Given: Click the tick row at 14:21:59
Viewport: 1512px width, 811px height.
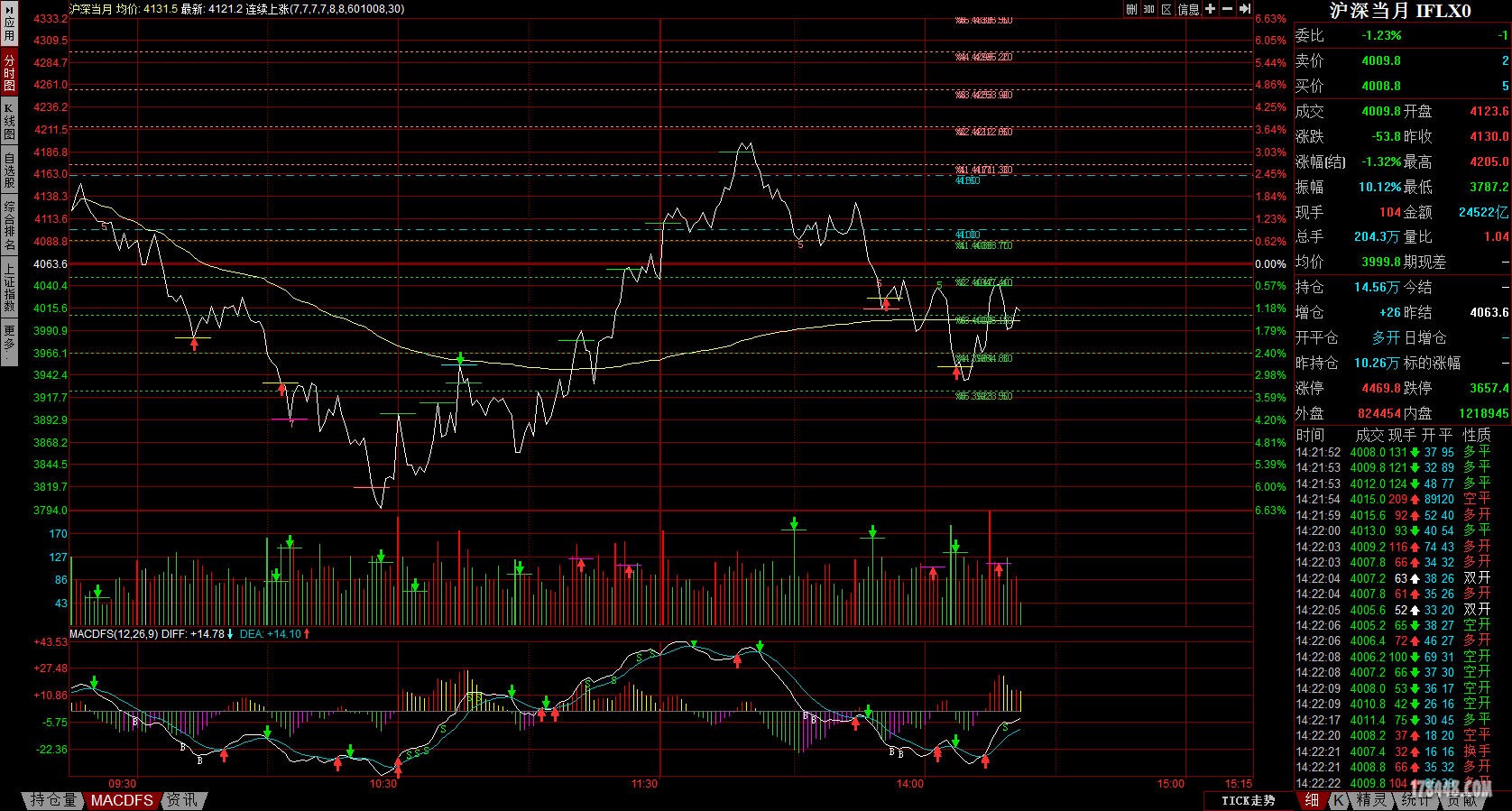Looking at the screenshot, I should (1402, 515).
